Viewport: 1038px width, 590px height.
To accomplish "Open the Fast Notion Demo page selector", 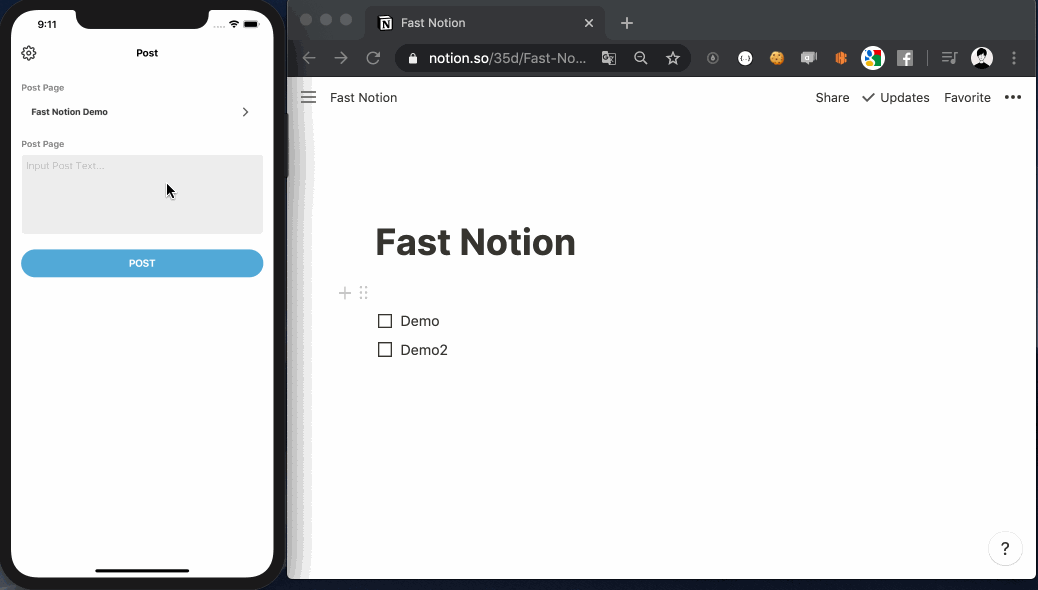I will point(142,112).
